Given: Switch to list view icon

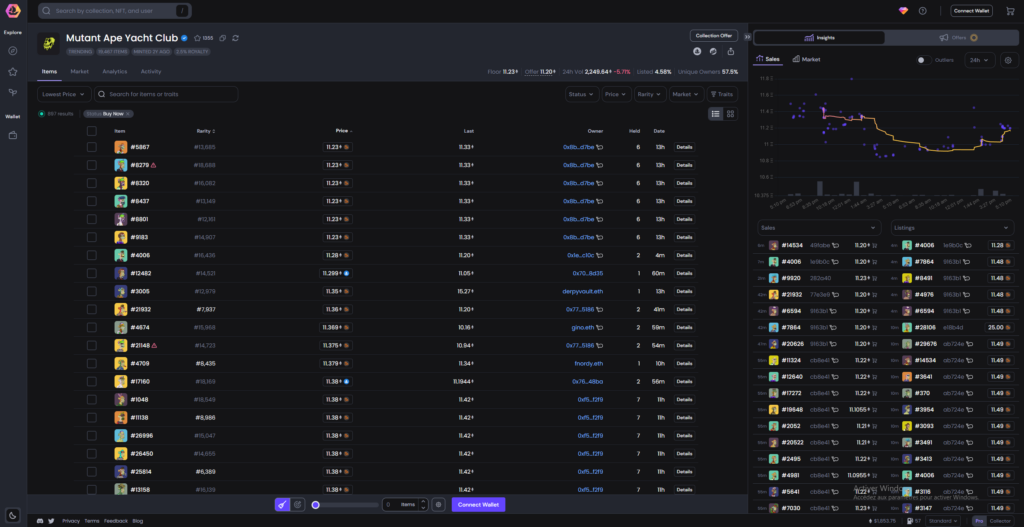Looking at the screenshot, I should click(716, 114).
